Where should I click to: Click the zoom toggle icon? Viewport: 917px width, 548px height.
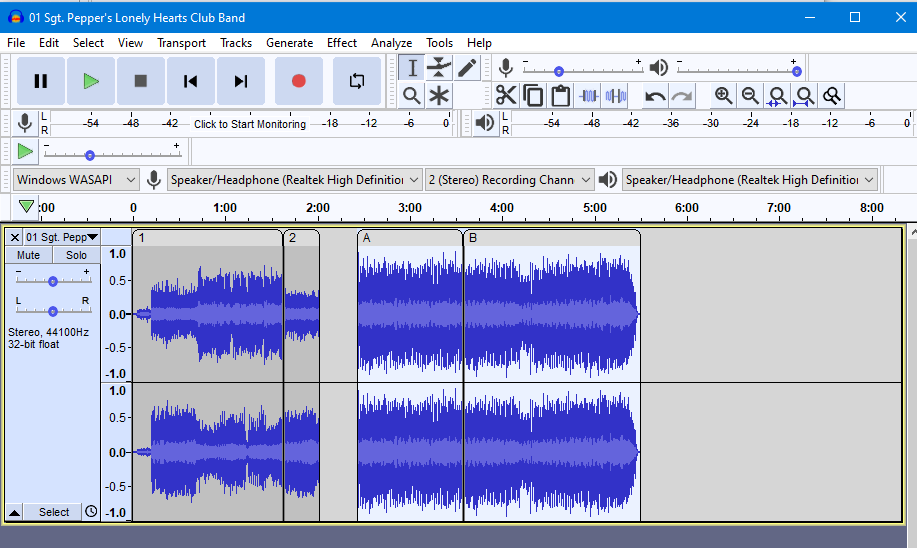[x=832, y=95]
